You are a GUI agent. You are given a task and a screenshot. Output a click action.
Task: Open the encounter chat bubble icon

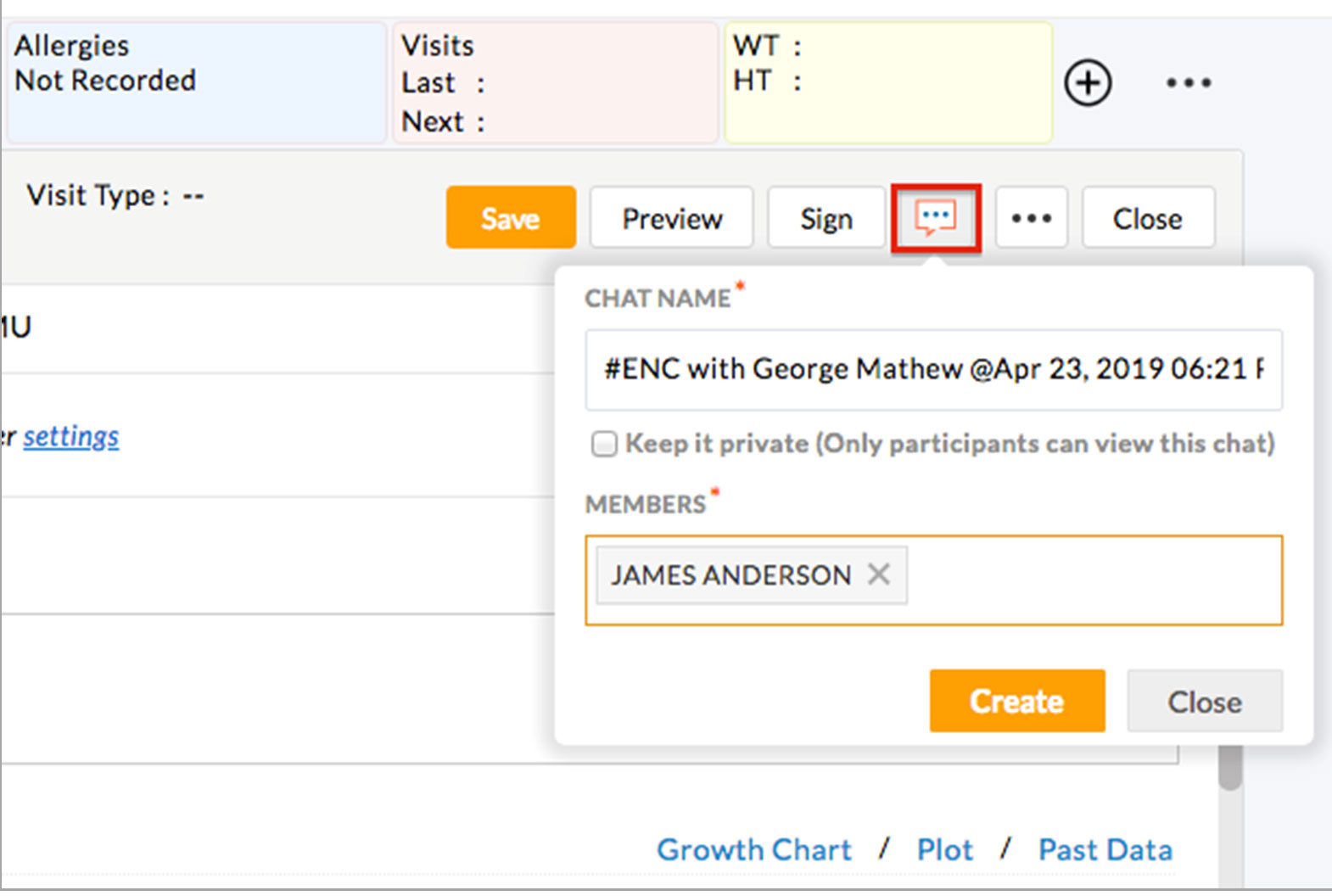click(x=936, y=219)
